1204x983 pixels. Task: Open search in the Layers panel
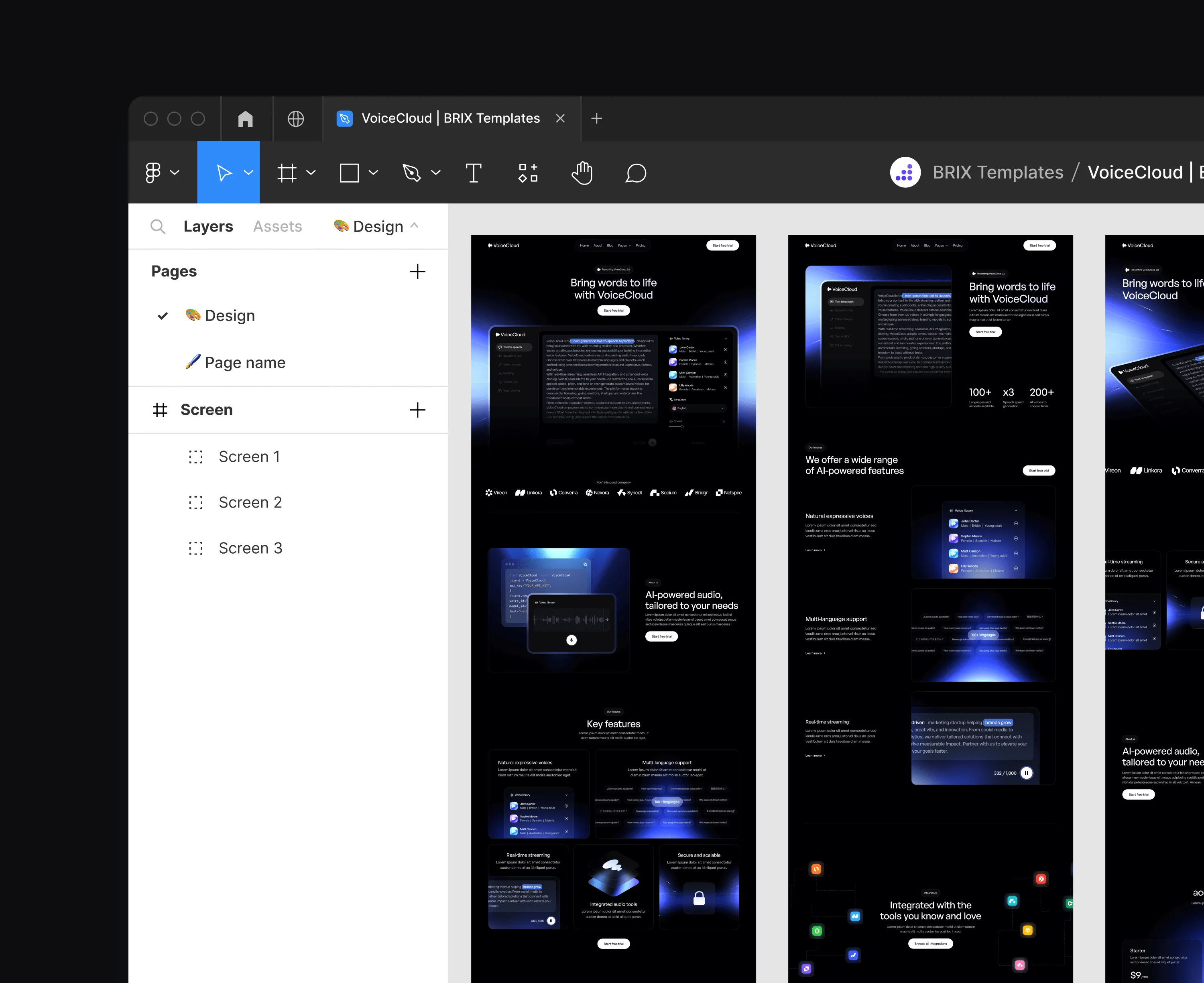tap(158, 226)
